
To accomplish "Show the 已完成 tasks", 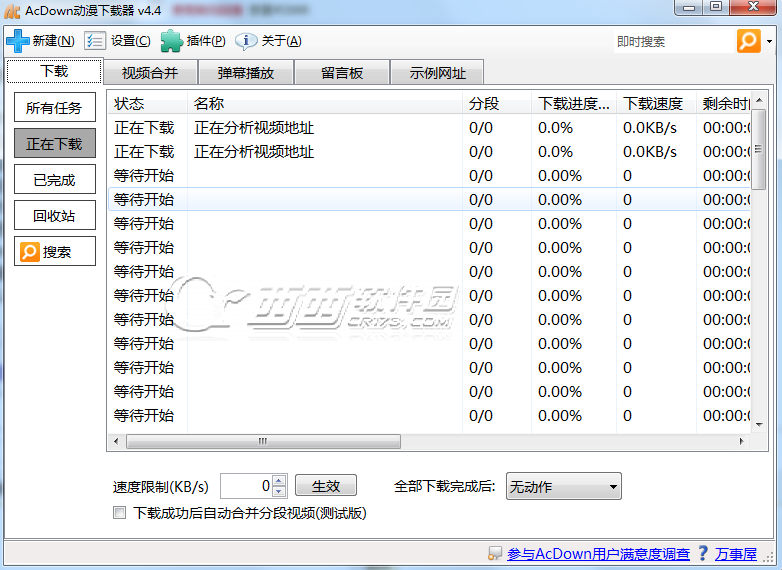I will tap(55, 179).
